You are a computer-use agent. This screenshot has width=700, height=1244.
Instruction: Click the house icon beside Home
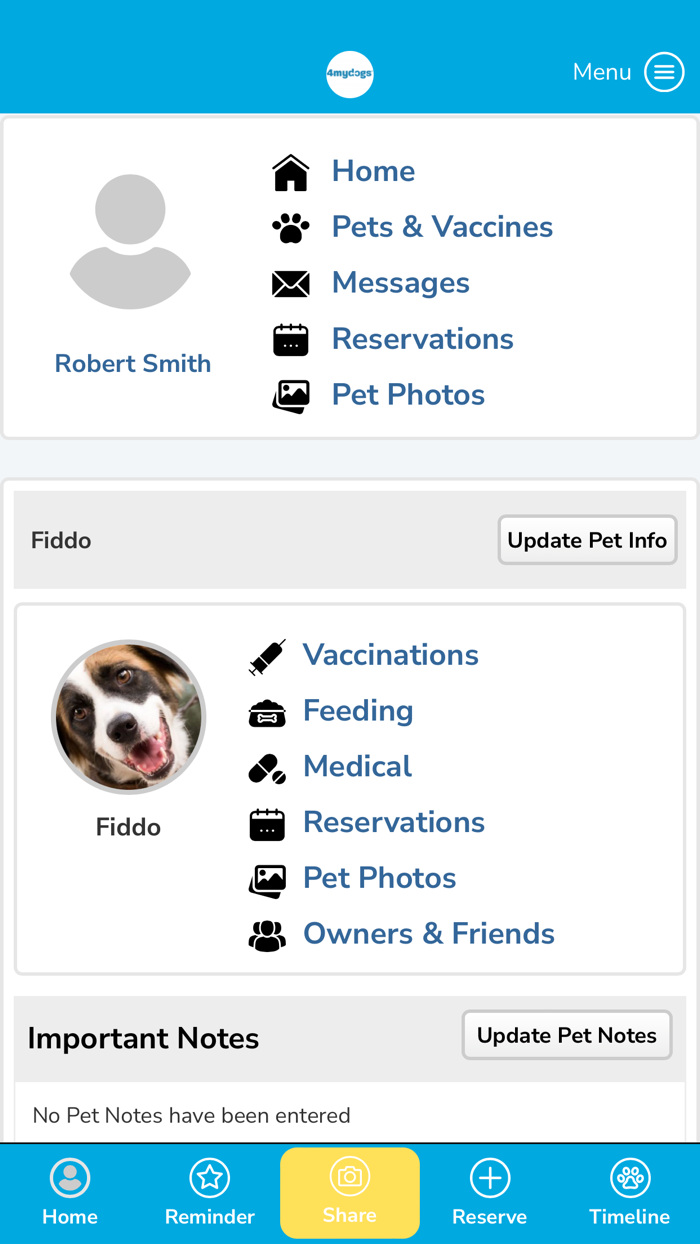coord(290,170)
